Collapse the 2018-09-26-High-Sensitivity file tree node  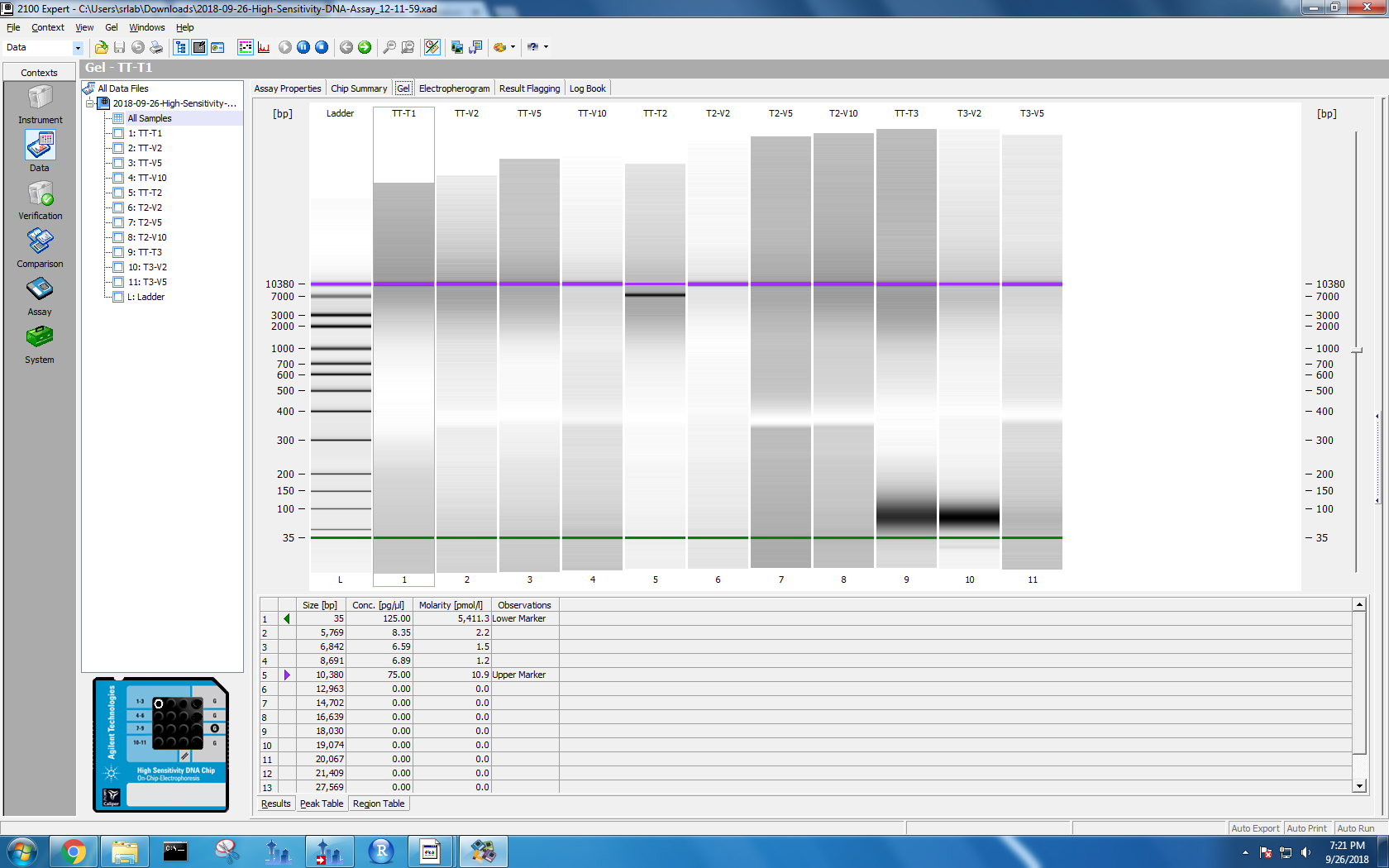[x=90, y=103]
